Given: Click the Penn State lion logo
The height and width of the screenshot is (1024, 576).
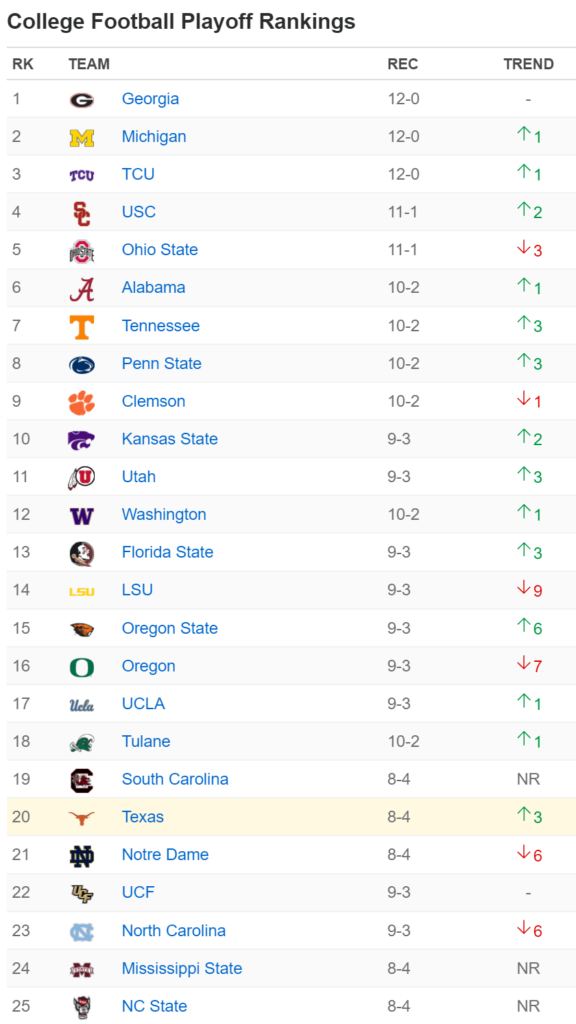Looking at the screenshot, I should pyautogui.click(x=82, y=364).
